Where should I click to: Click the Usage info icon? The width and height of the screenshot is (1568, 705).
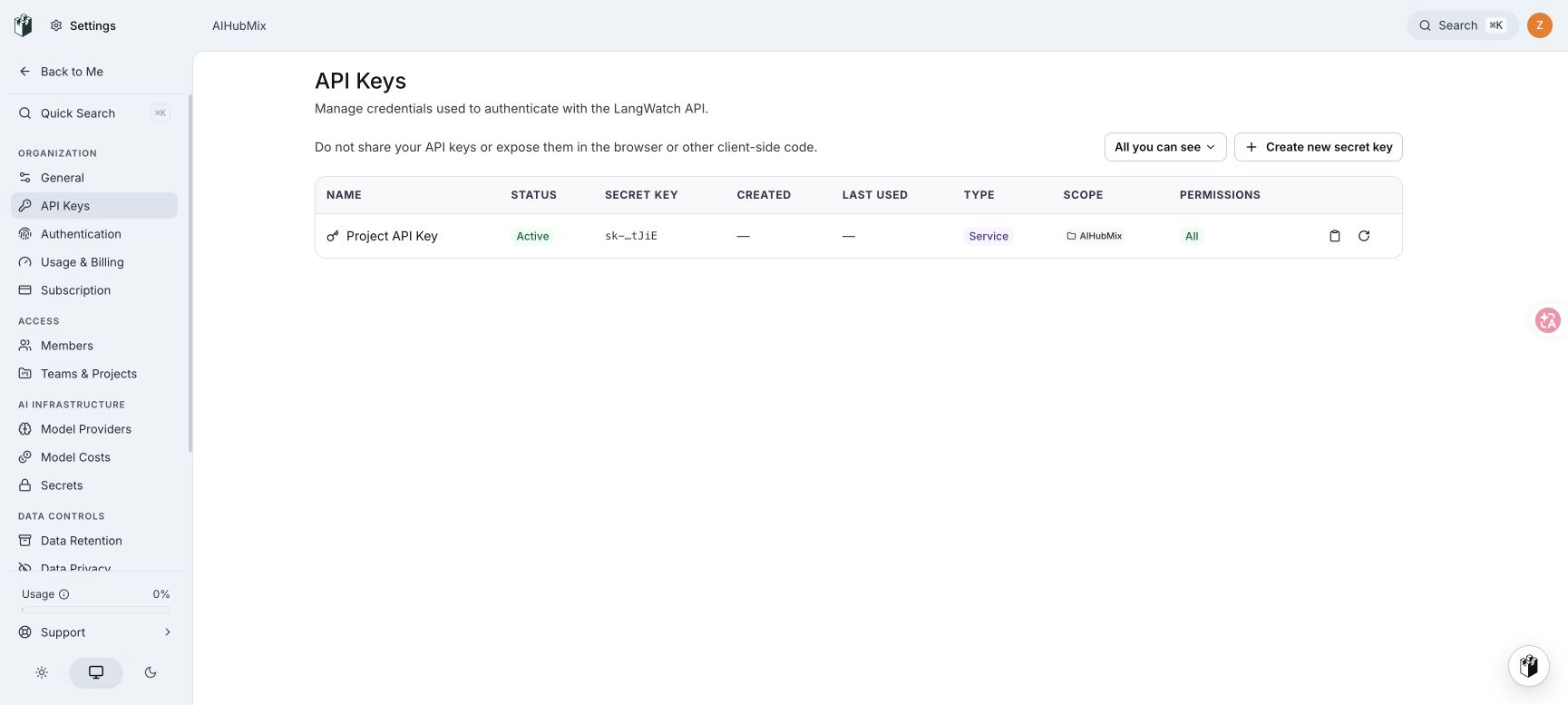pyautogui.click(x=64, y=594)
